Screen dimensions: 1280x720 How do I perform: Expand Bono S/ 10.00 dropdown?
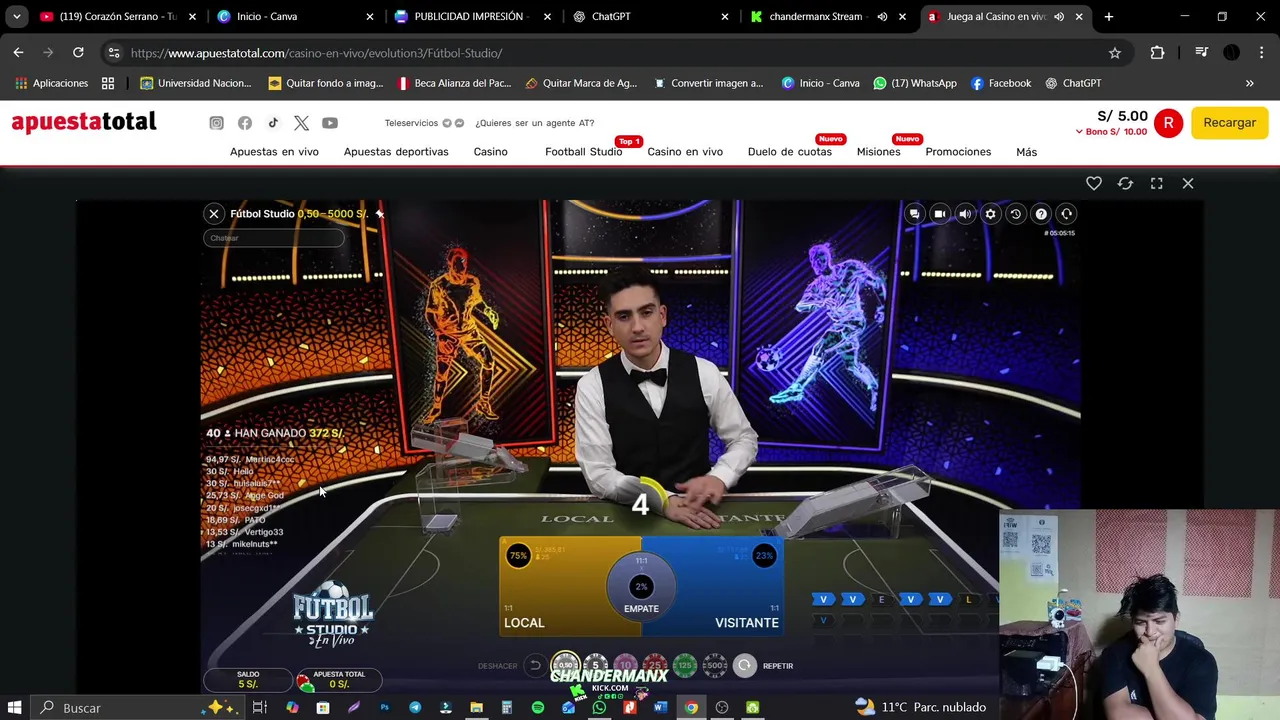1111,132
